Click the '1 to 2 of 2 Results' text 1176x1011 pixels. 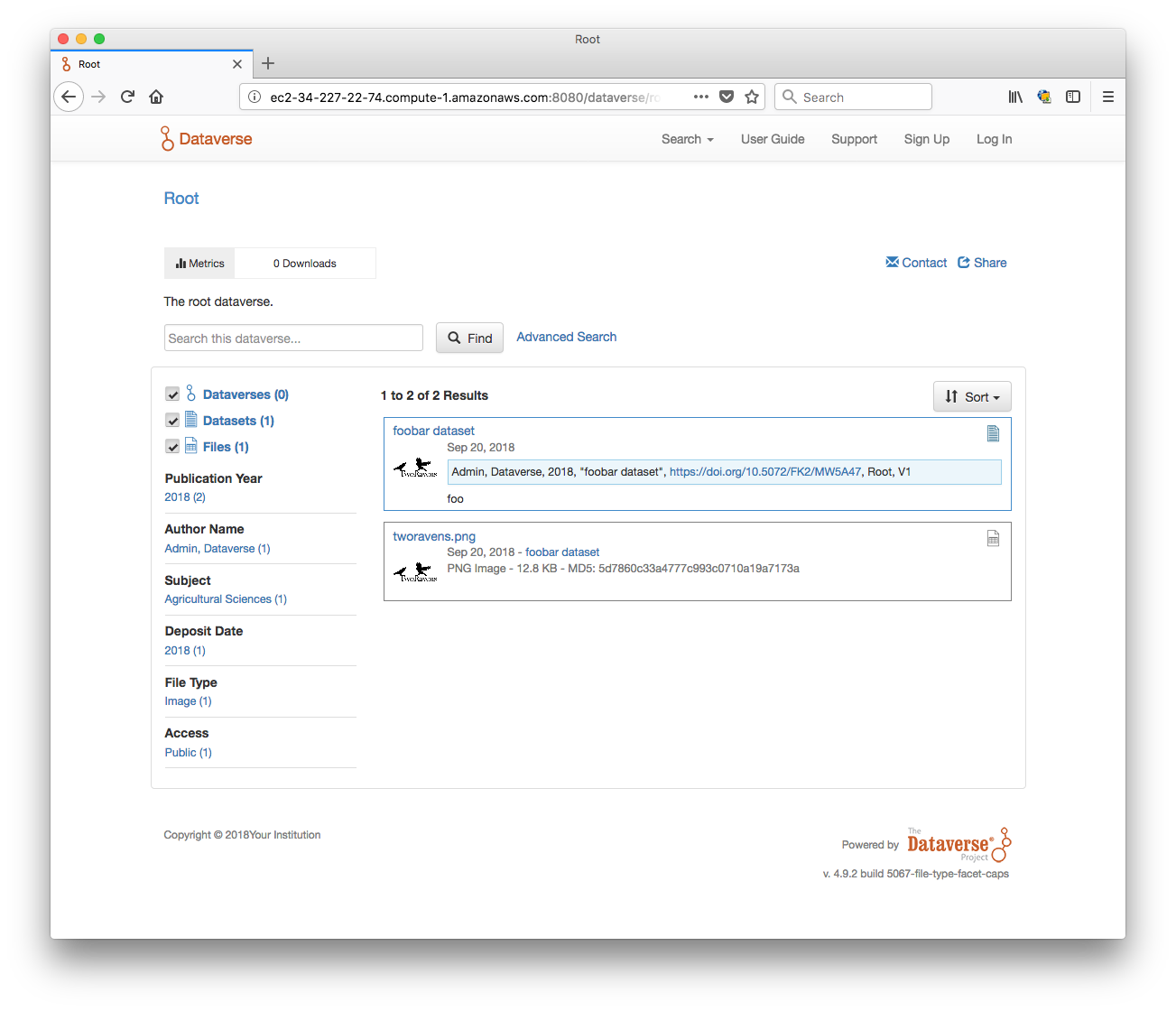click(x=434, y=395)
